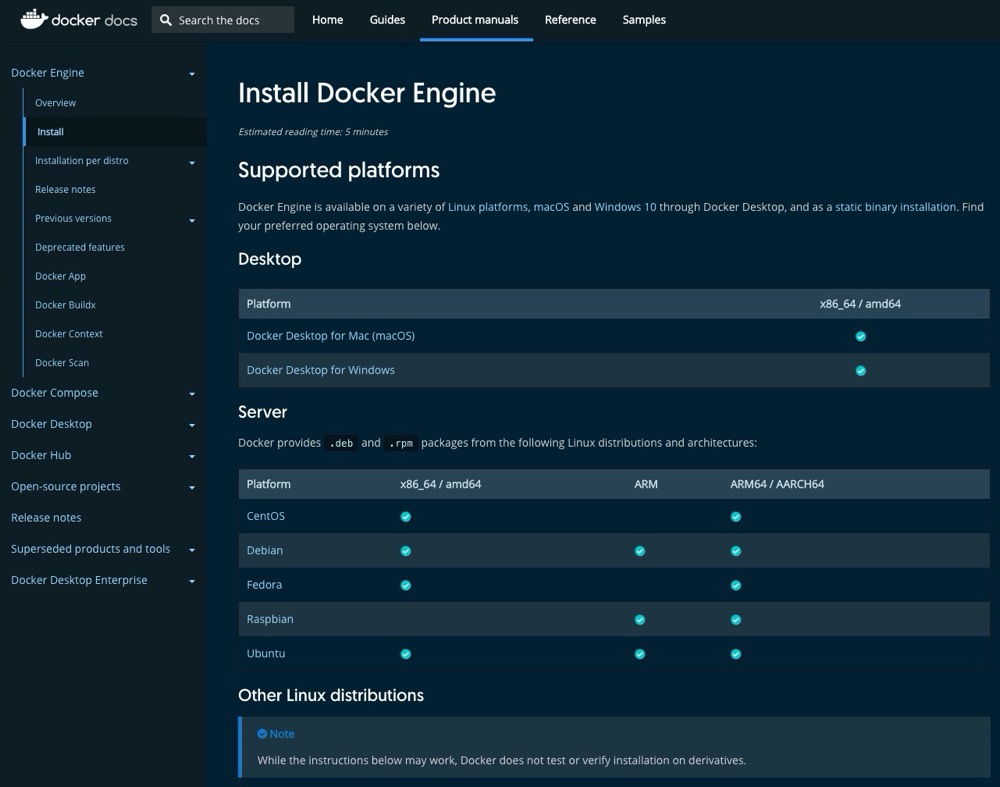The width and height of the screenshot is (1000, 787).
Task: Click Debian ARM checkmark
Action: click(640, 551)
